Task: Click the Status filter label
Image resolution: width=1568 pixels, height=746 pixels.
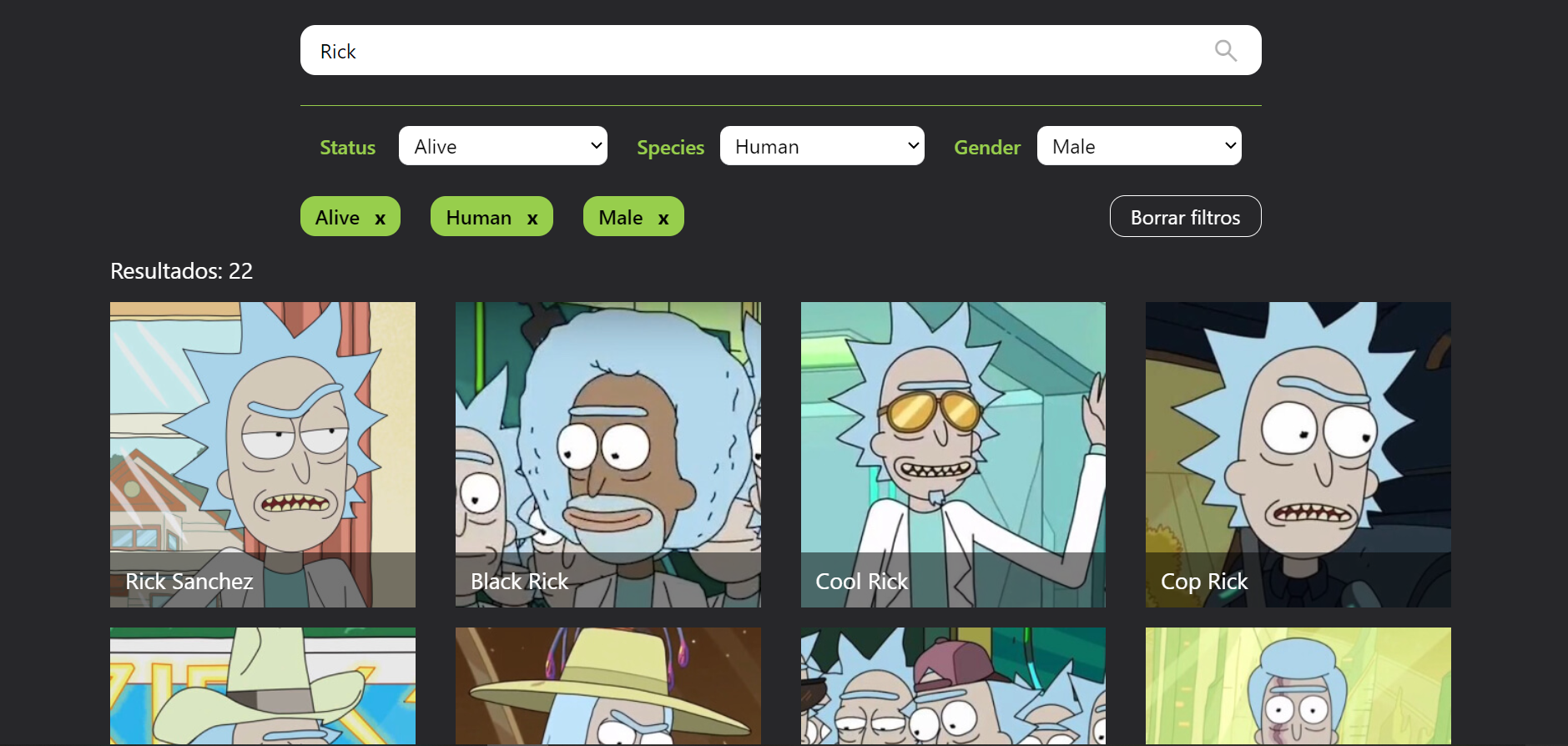Action: click(x=347, y=148)
